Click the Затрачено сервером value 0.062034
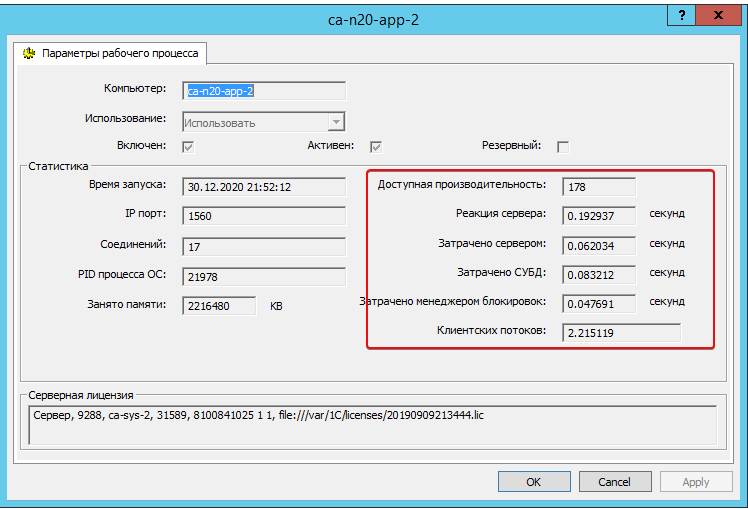 pos(599,246)
